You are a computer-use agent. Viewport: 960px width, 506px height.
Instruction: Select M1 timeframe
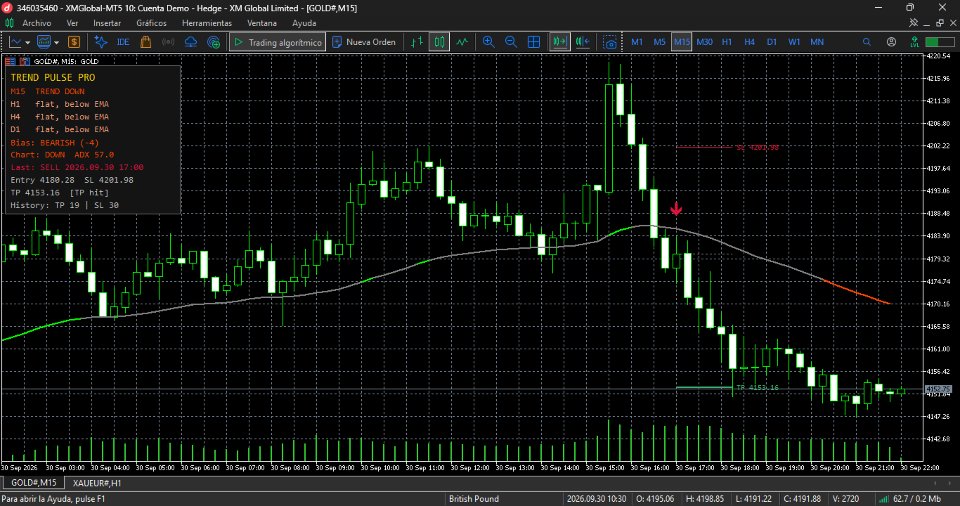click(x=637, y=42)
